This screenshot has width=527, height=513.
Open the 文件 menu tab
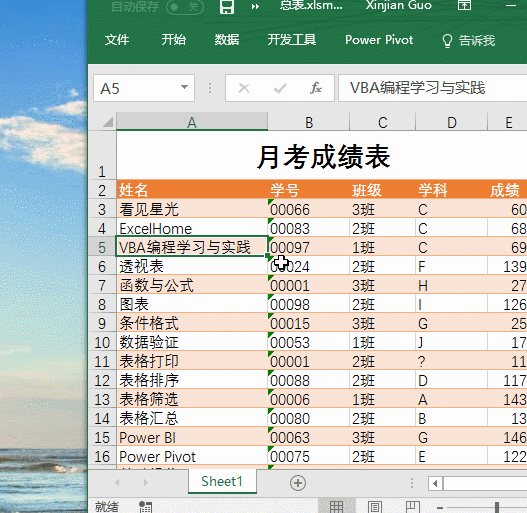(x=117, y=40)
